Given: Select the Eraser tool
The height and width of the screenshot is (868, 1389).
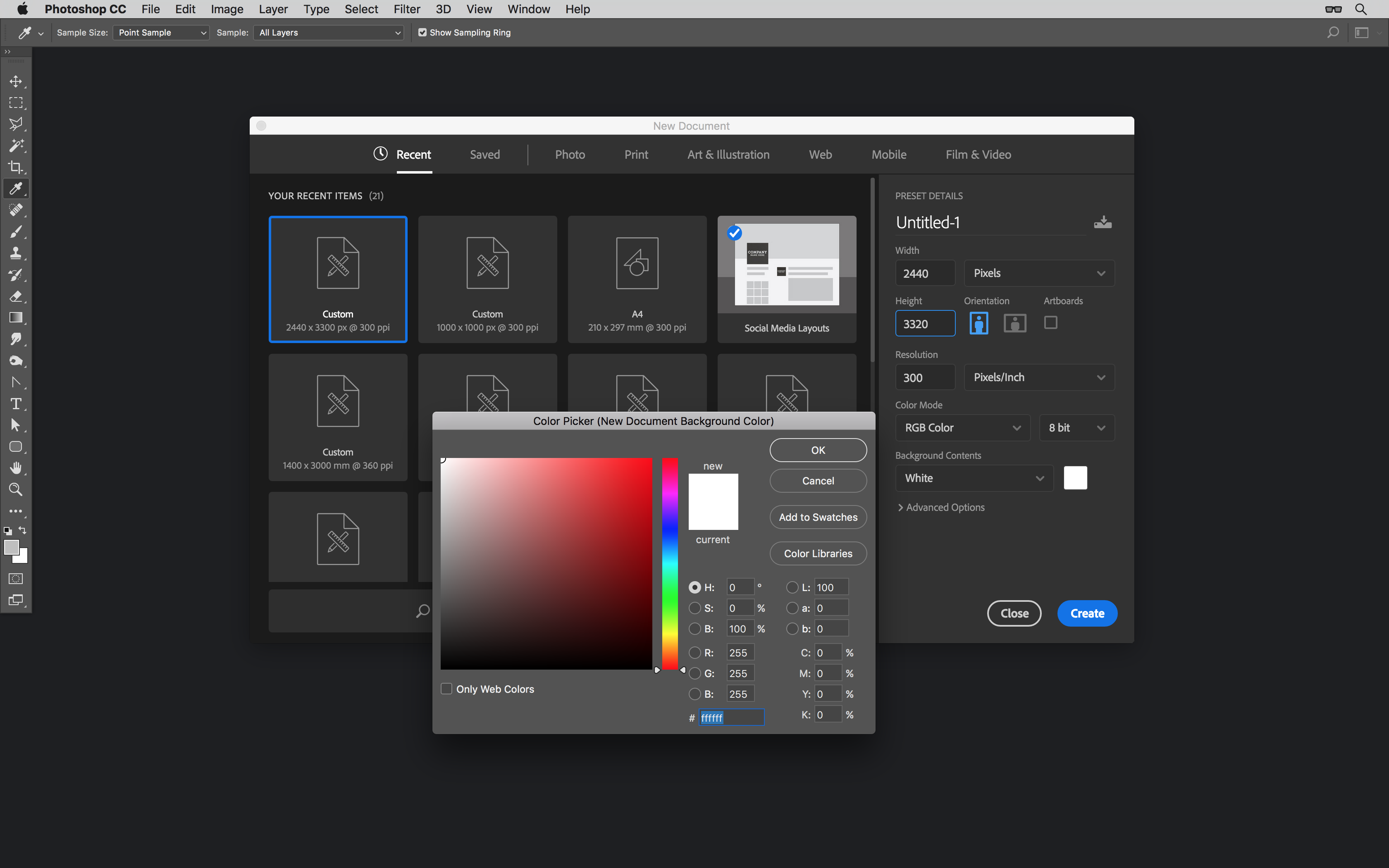Looking at the screenshot, I should pos(15,296).
